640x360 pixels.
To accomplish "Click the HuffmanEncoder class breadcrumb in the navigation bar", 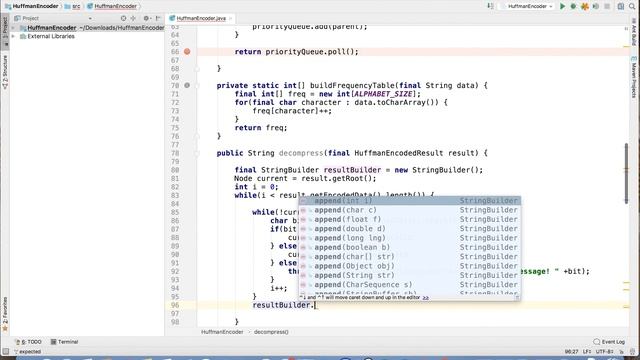I will click(x=112, y=6).
